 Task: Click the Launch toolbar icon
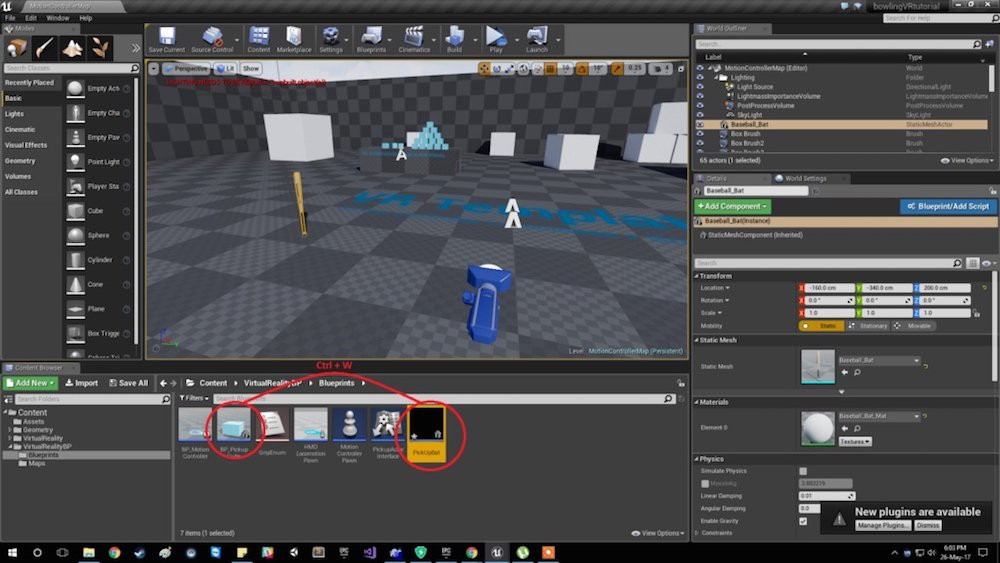click(537, 40)
